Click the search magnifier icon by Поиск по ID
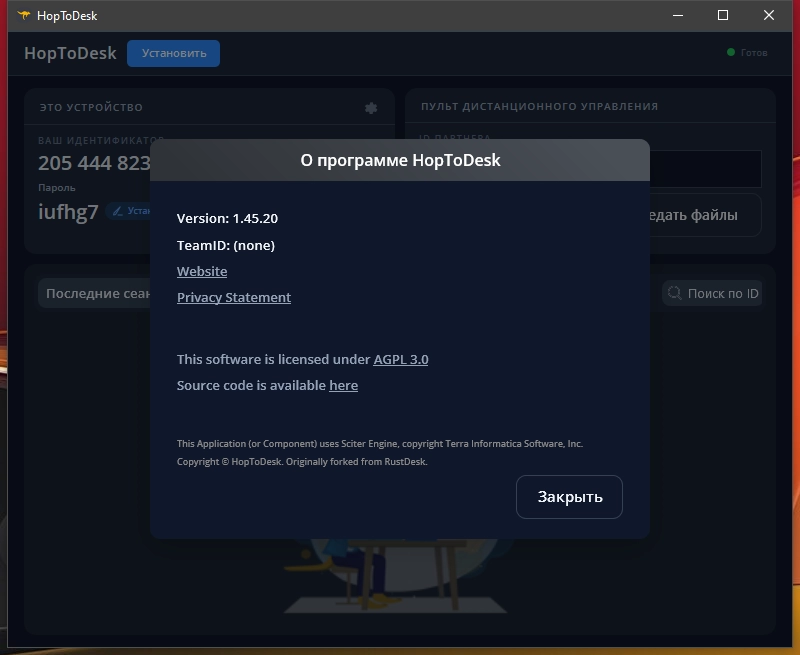This screenshot has height=655, width=800. [674, 293]
